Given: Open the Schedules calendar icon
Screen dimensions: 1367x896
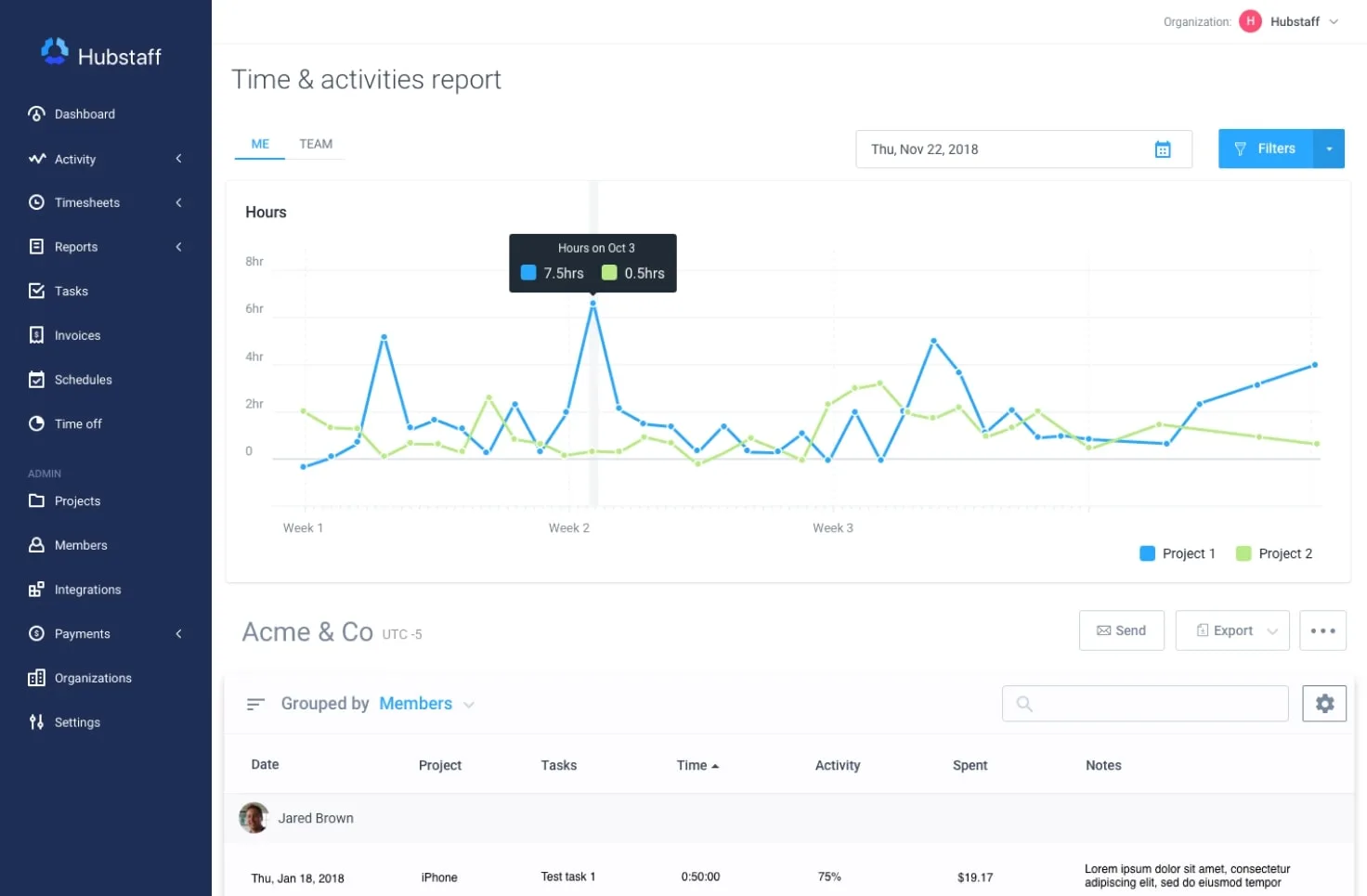Looking at the screenshot, I should [36, 380].
